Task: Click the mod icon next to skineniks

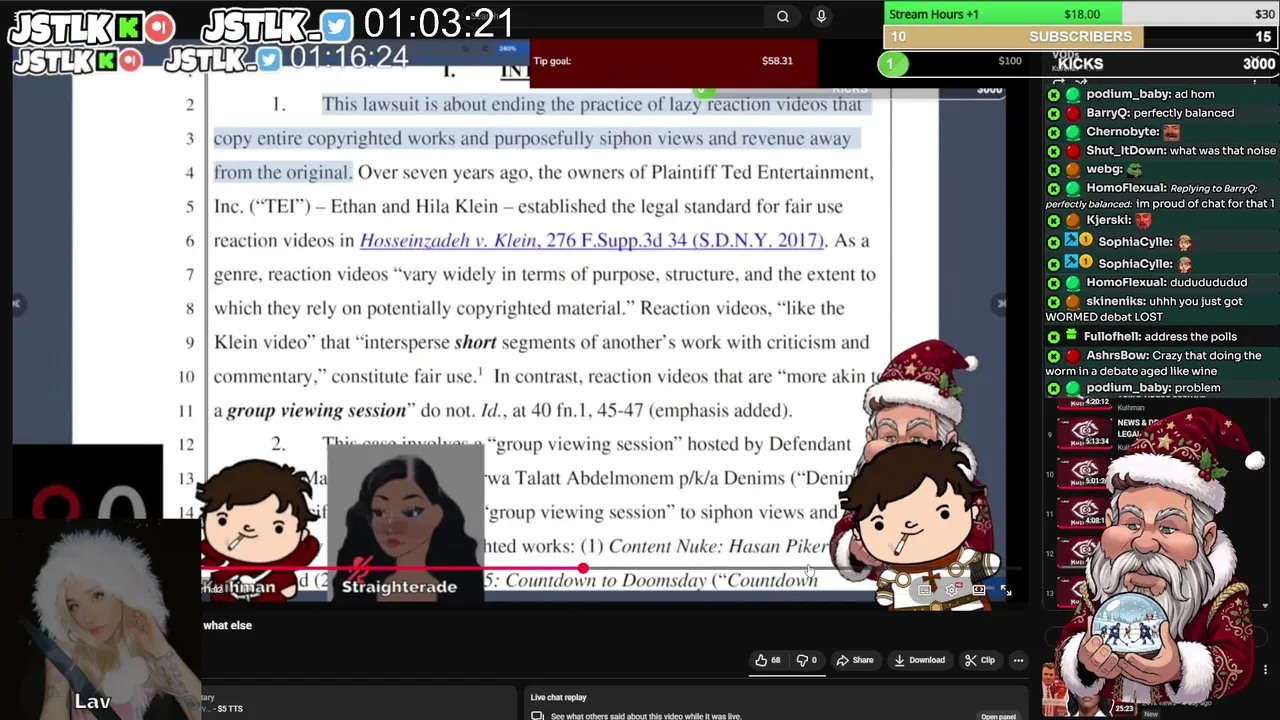Action: [1053, 301]
